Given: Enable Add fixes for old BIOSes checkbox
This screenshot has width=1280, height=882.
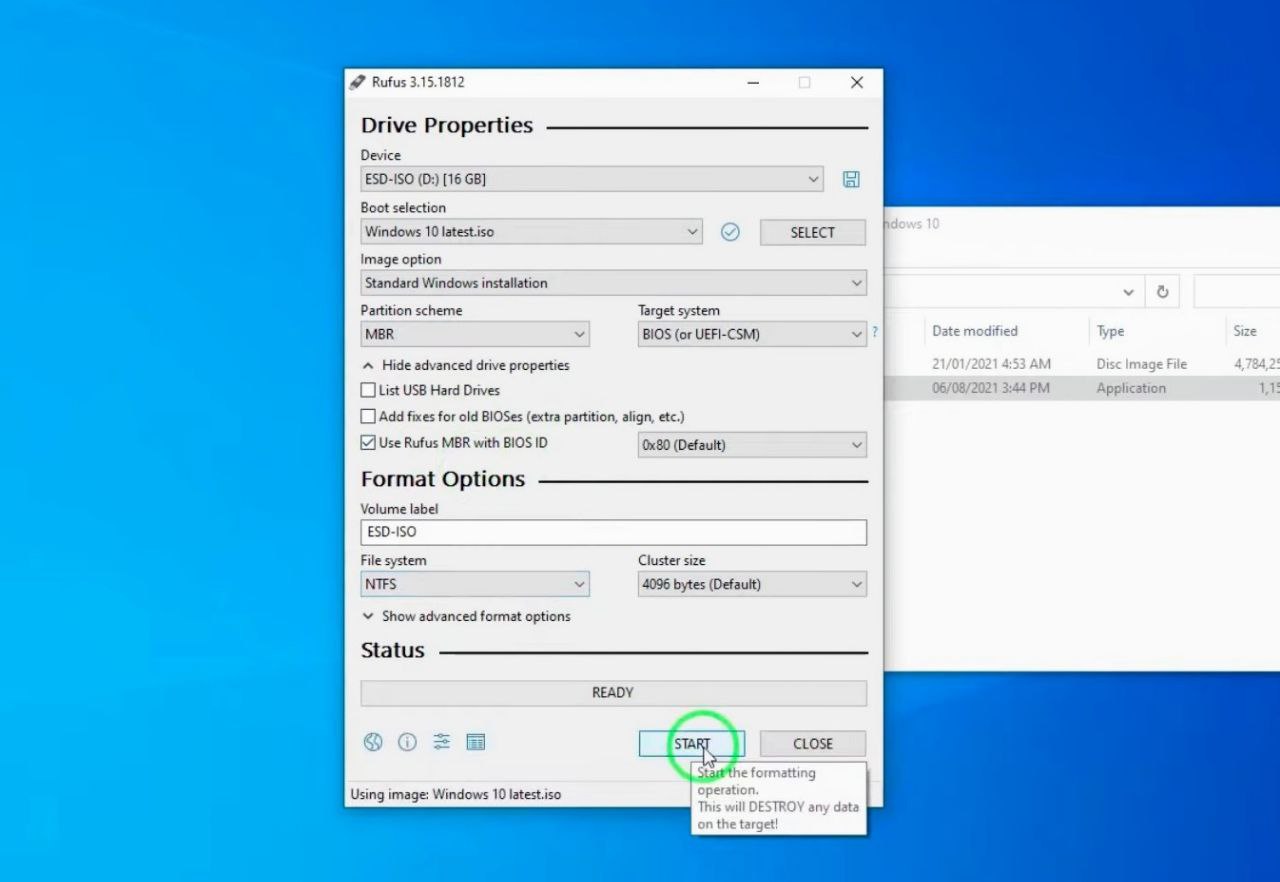Looking at the screenshot, I should click(368, 416).
